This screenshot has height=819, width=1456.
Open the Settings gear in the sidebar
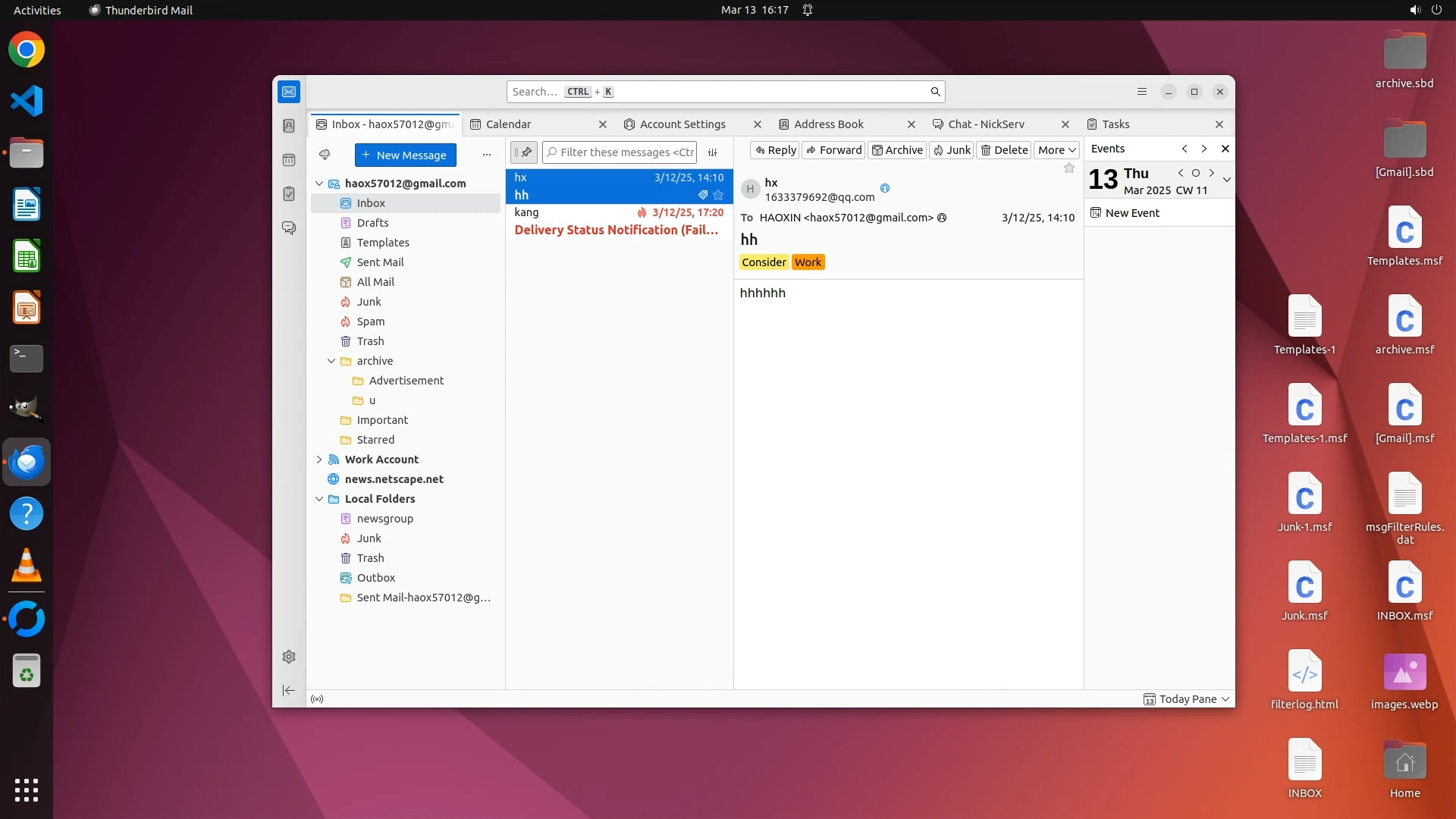pyautogui.click(x=289, y=657)
